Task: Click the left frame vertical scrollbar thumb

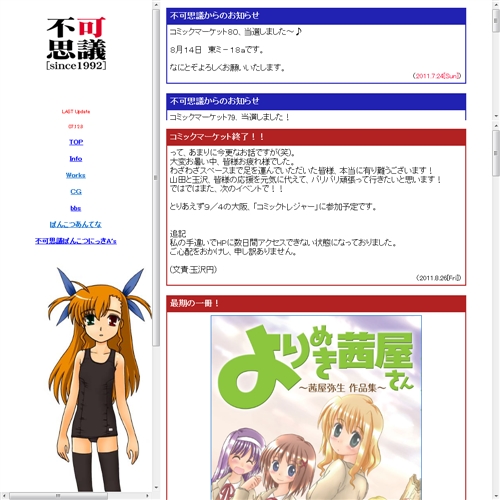Action: [x=156, y=178]
